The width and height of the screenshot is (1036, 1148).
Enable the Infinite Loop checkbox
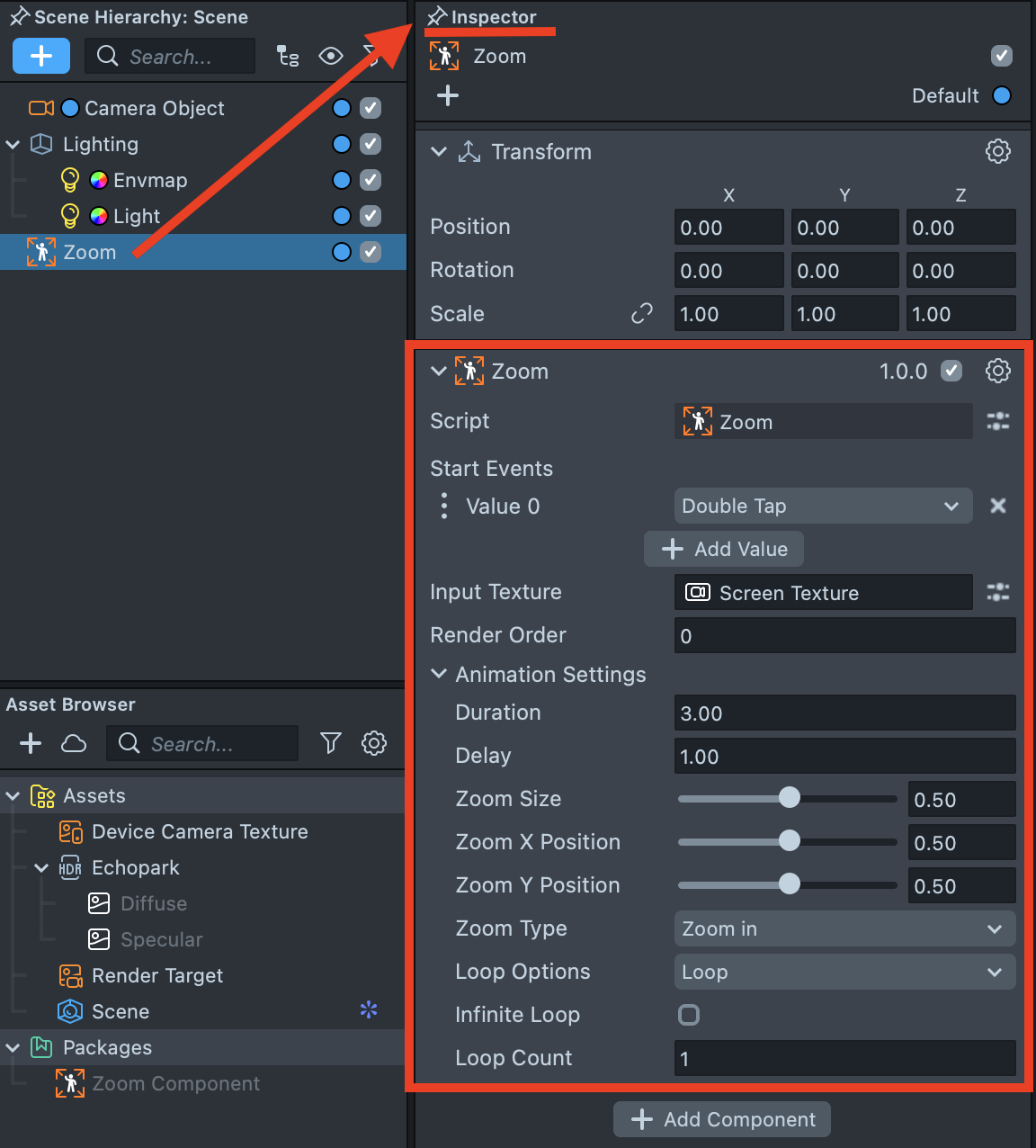[x=689, y=1015]
